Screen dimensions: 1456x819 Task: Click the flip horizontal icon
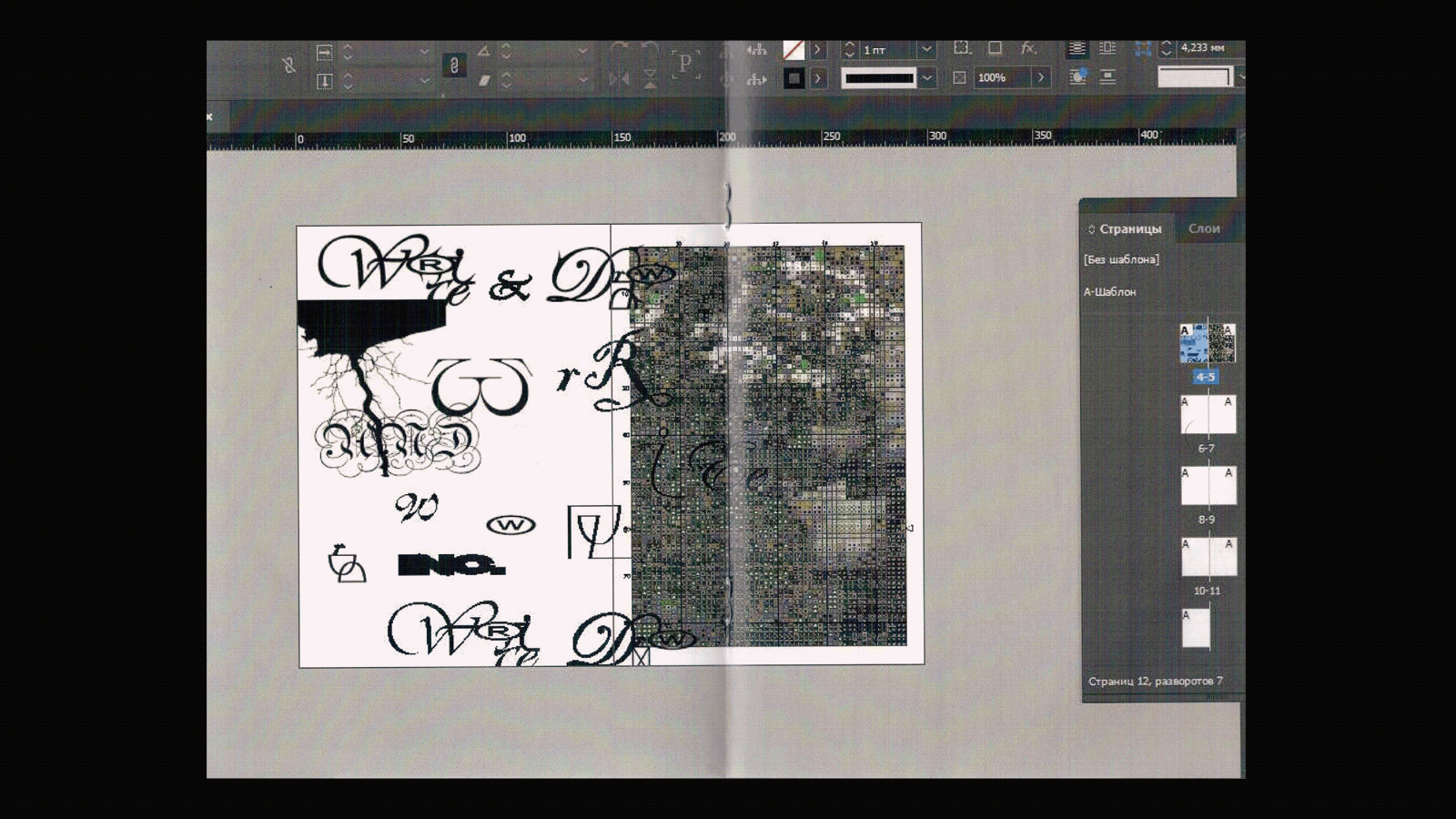619,79
